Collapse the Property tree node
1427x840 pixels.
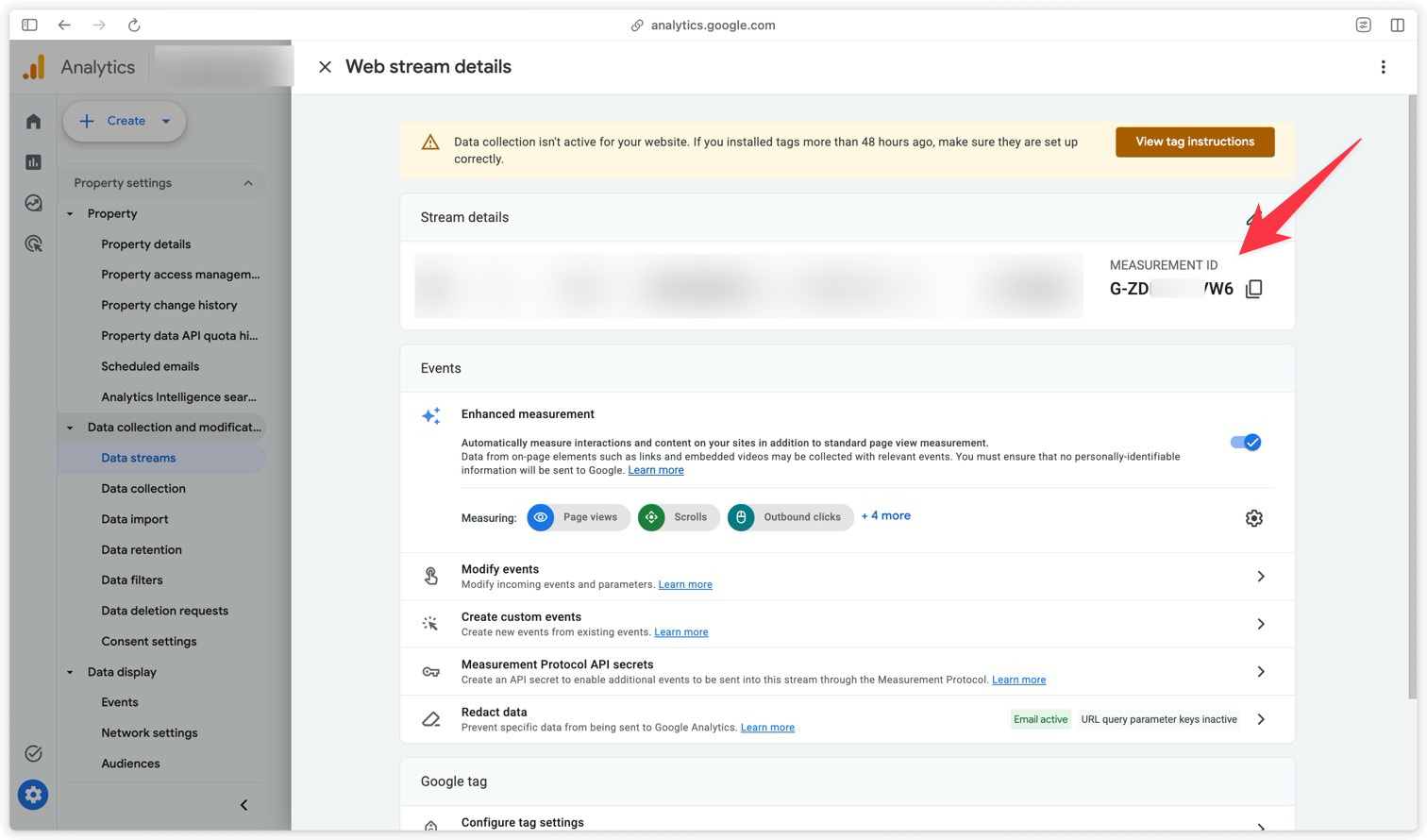tap(70, 214)
